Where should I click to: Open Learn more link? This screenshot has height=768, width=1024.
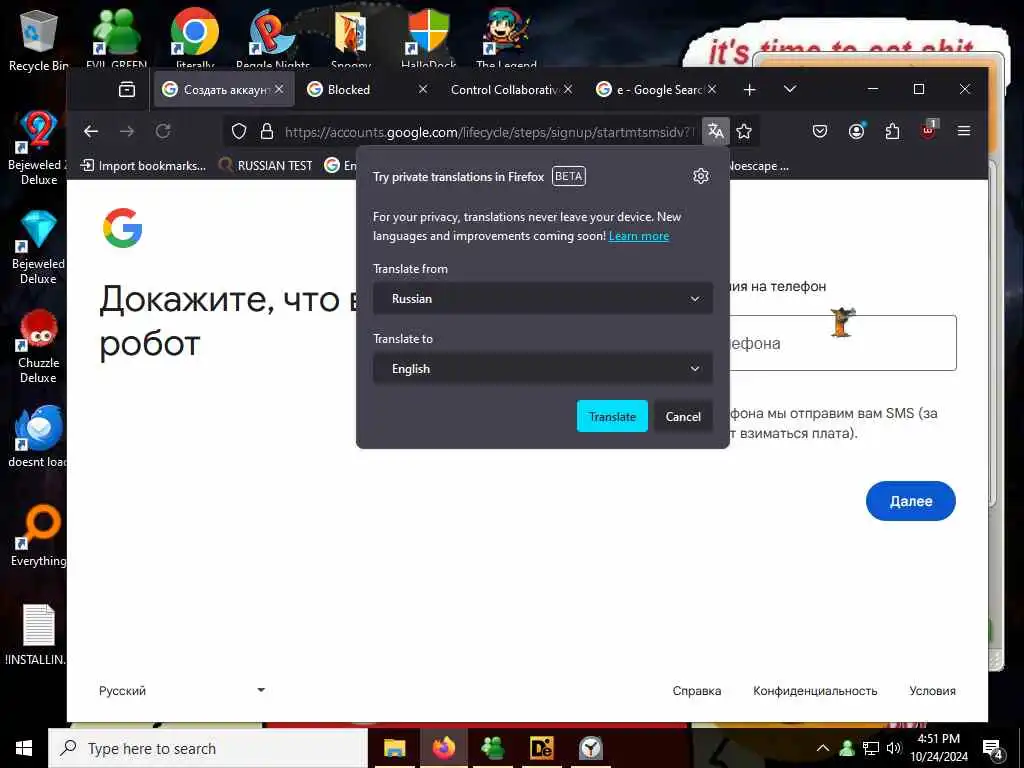[x=639, y=236]
